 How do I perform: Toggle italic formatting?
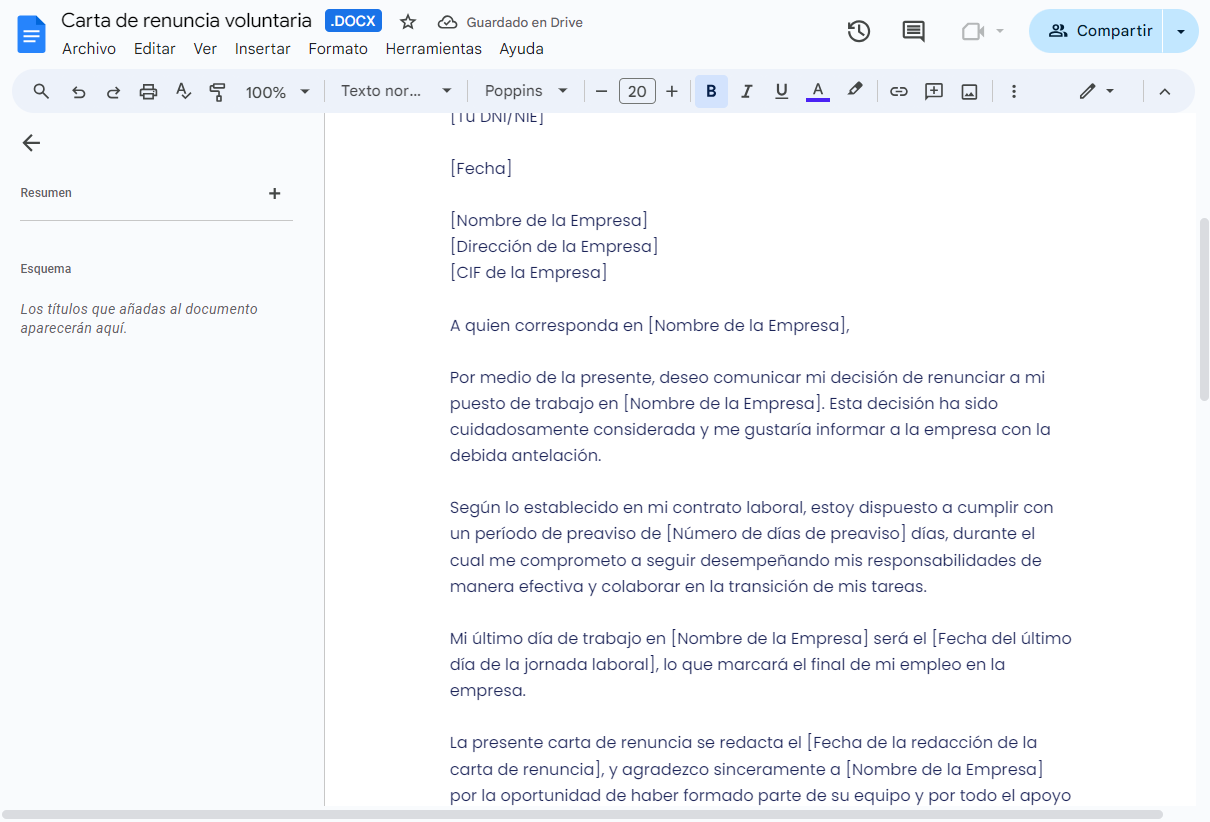pos(746,91)
